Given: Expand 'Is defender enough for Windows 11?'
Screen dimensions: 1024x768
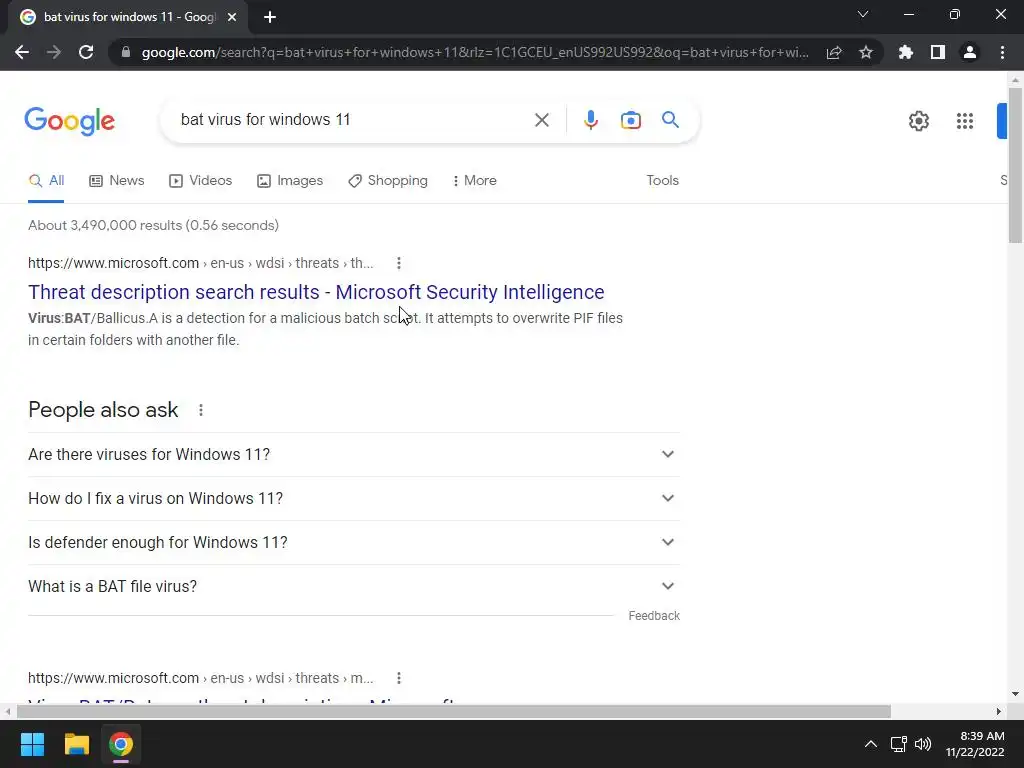Looking at the screenshot, I should (x=354, y=543).
